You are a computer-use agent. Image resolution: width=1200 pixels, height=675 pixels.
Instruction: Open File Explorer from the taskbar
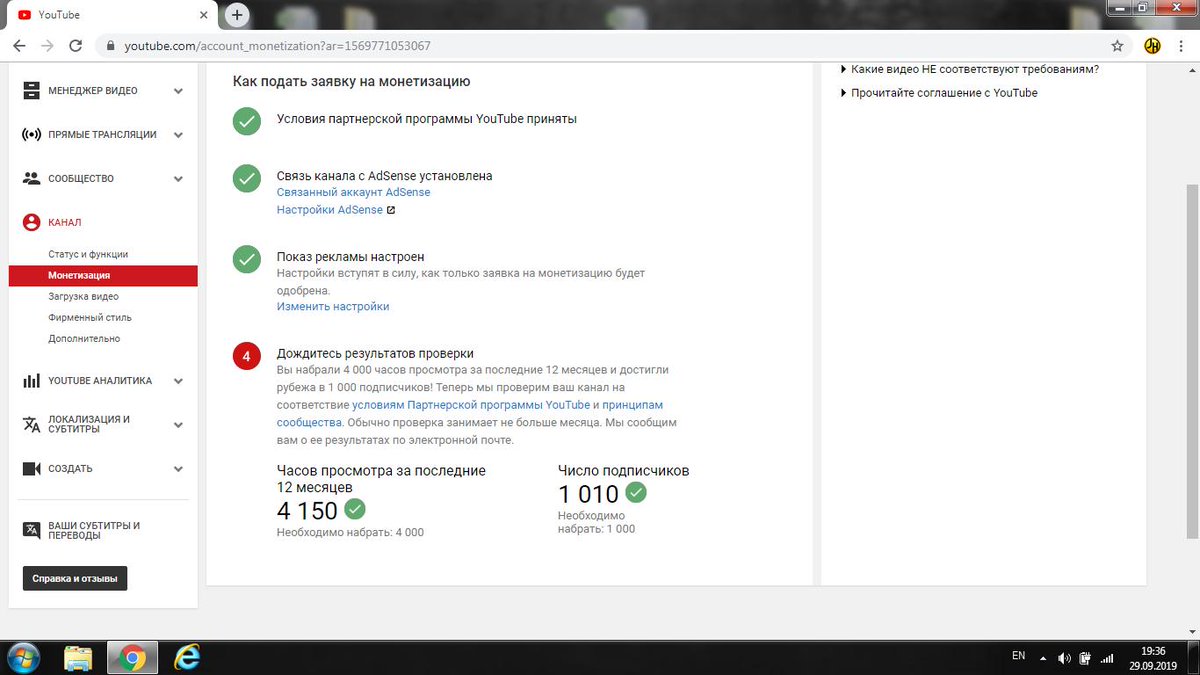pos(79,658)
